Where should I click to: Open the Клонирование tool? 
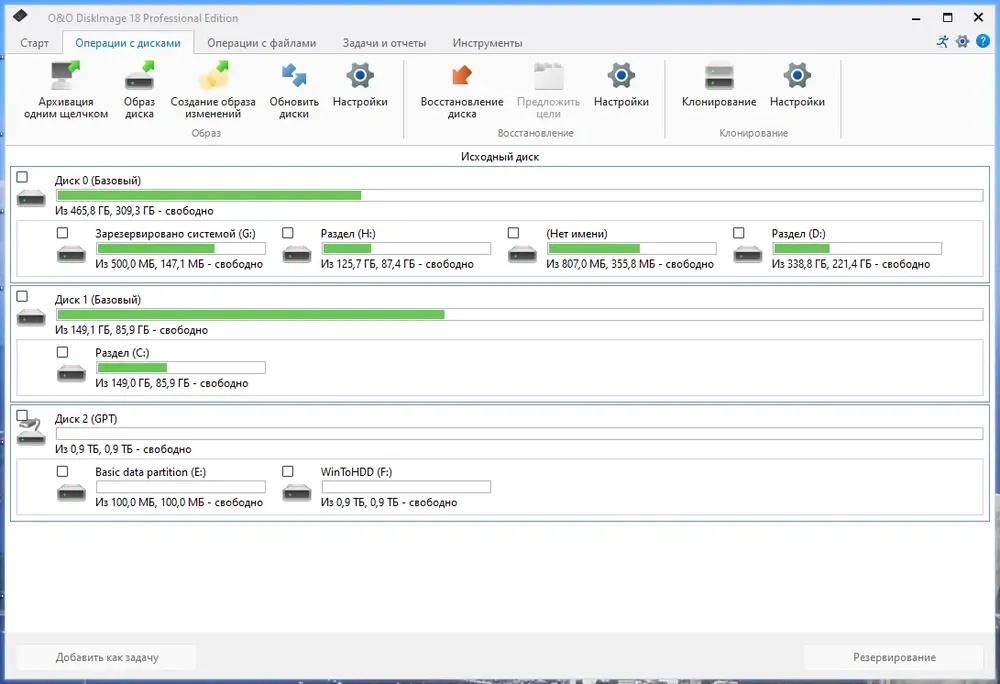click(719, 84)
